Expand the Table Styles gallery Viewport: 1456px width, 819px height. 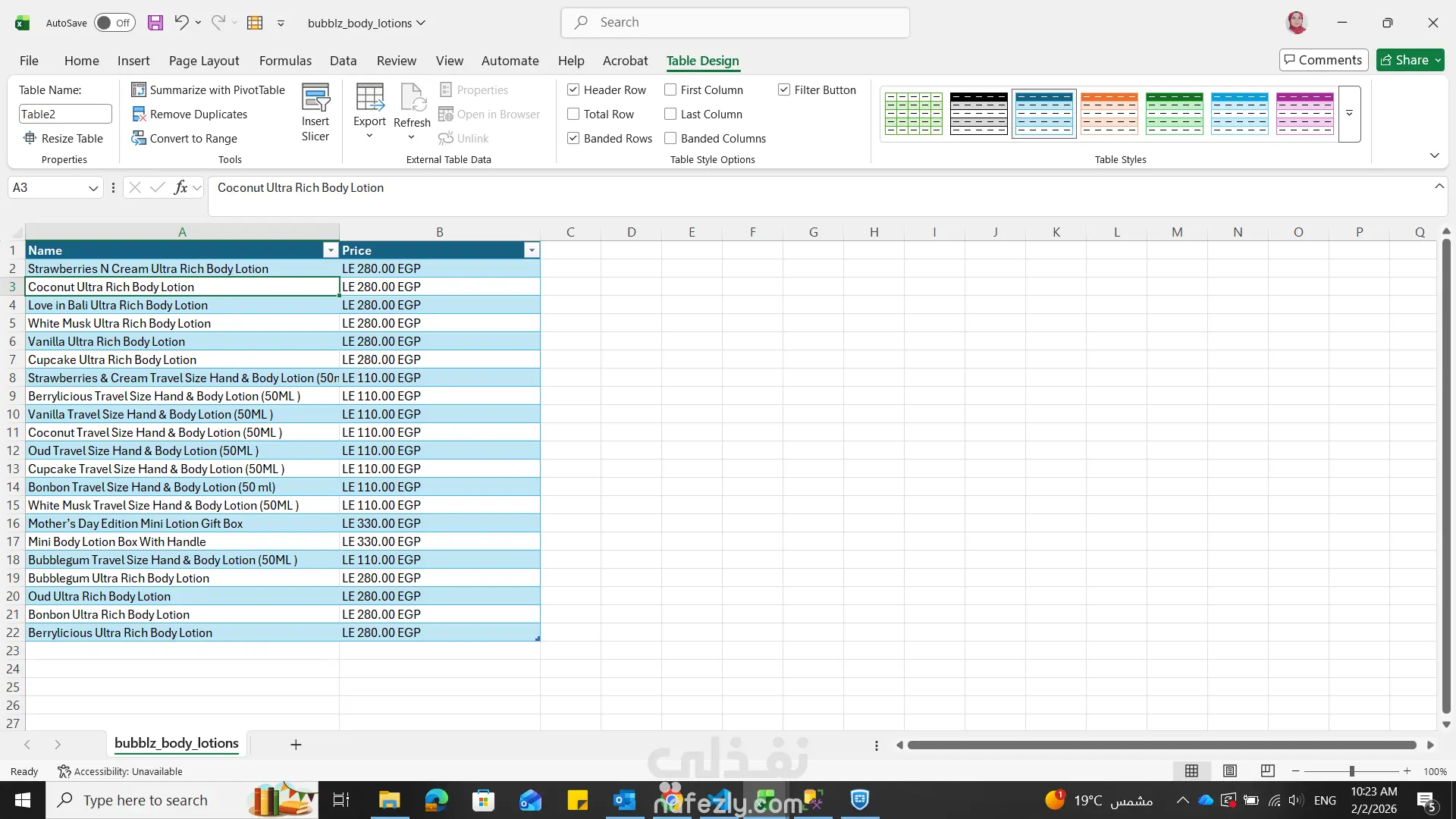(1349, 114)
